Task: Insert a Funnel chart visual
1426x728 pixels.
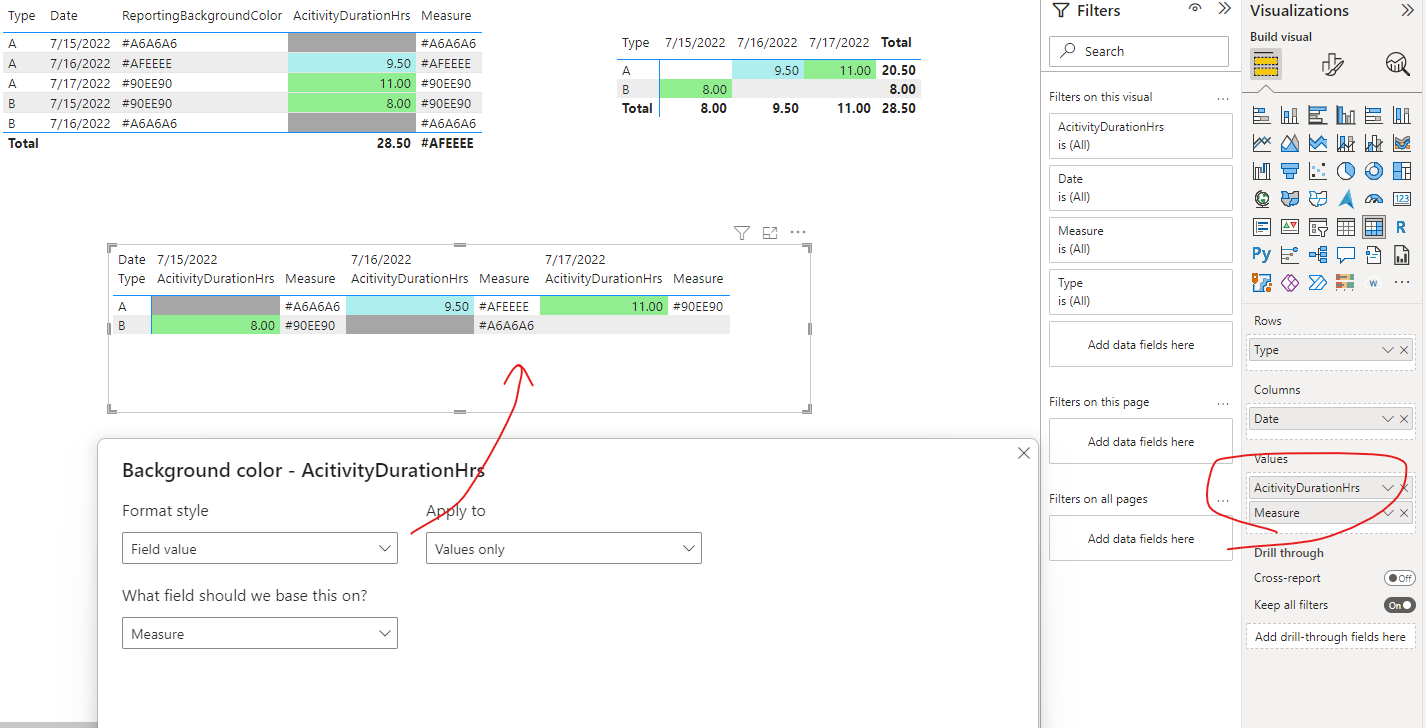Action: click(1289, 171)
